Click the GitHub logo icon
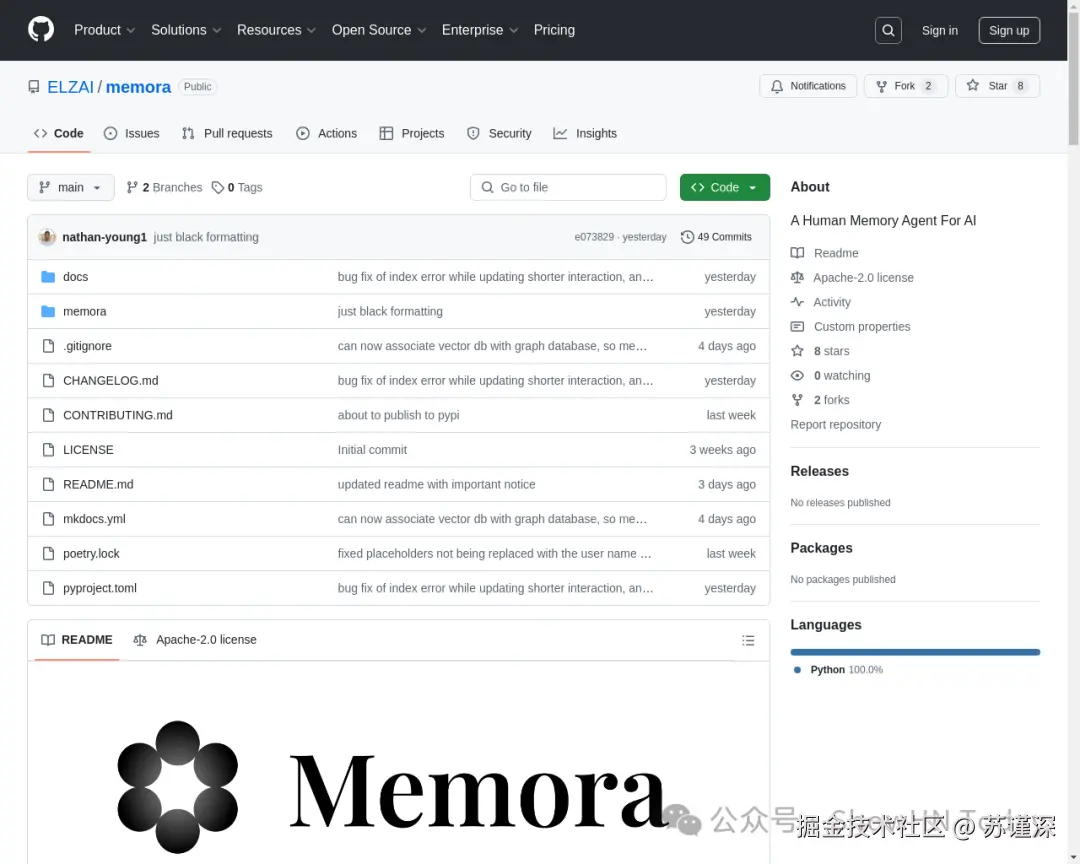The height and width of the screenshot is (864, 1080). coord(41,30)
